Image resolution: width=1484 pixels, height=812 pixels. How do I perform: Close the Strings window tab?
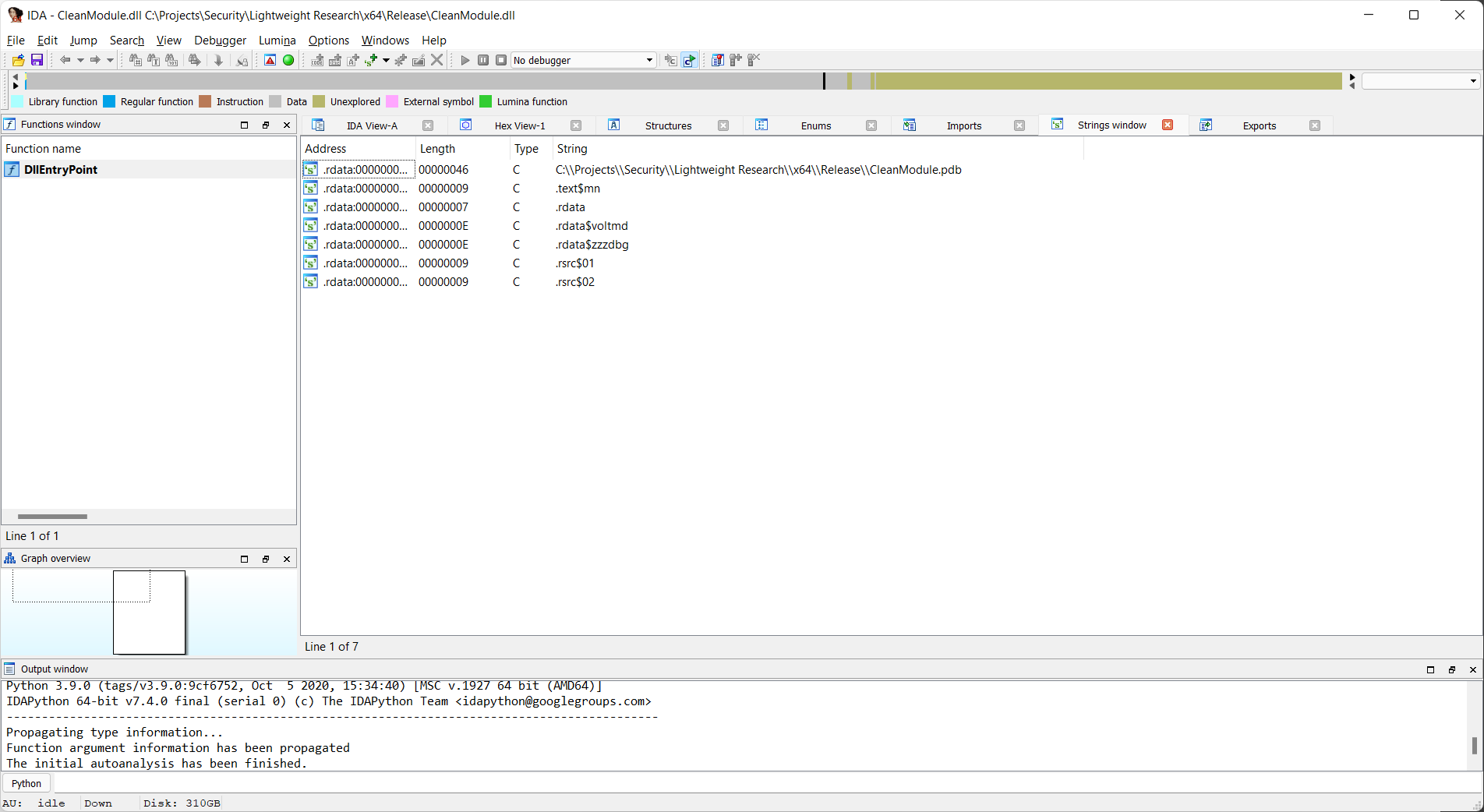point(1168,125)
